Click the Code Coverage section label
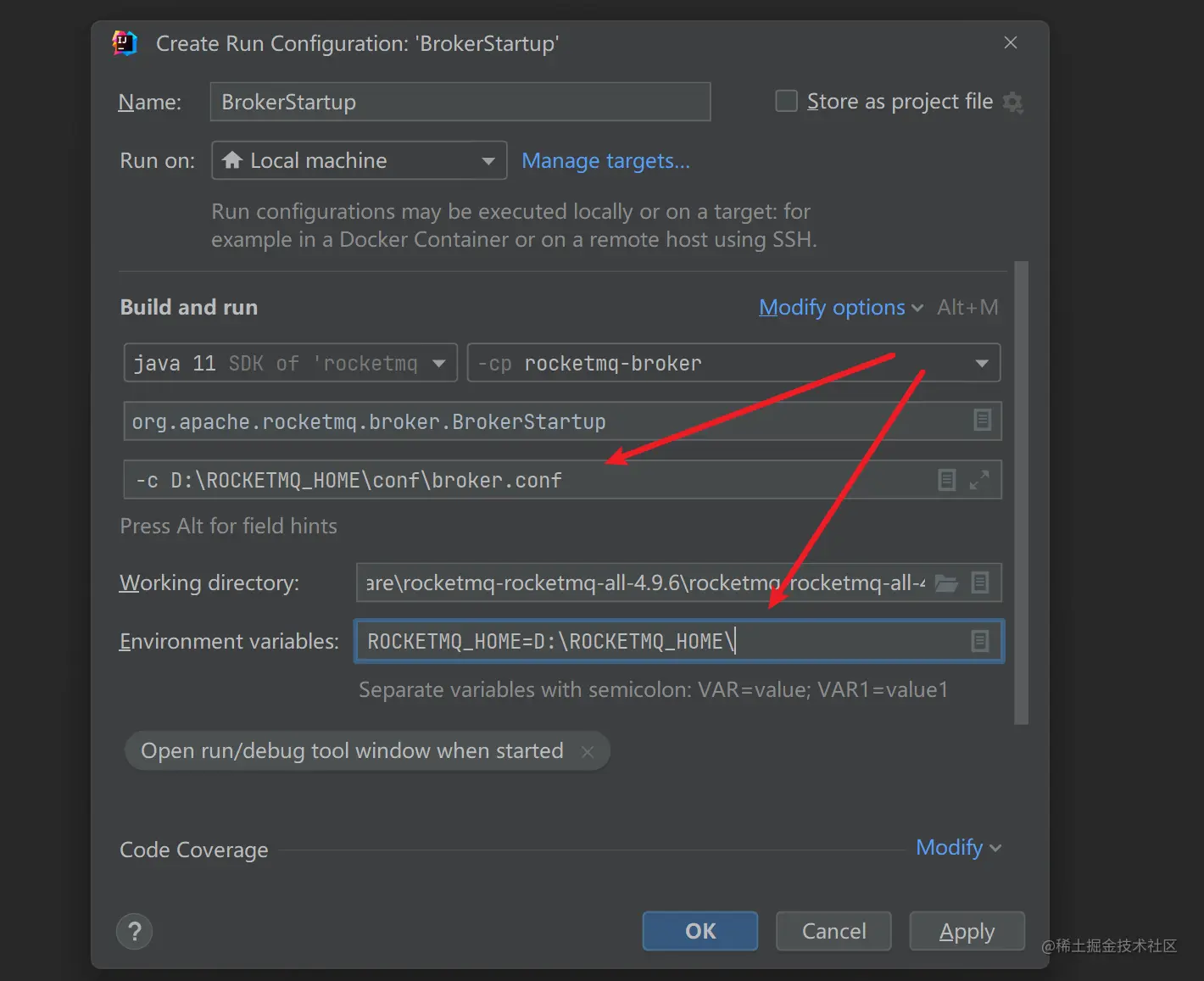Screen dimensions: 1204x981 (x=194, y=850)
